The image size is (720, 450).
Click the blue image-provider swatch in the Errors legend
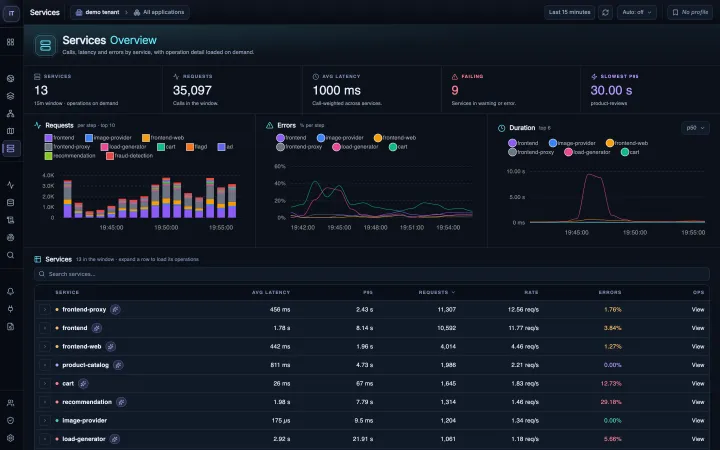(x=321, y=138)
